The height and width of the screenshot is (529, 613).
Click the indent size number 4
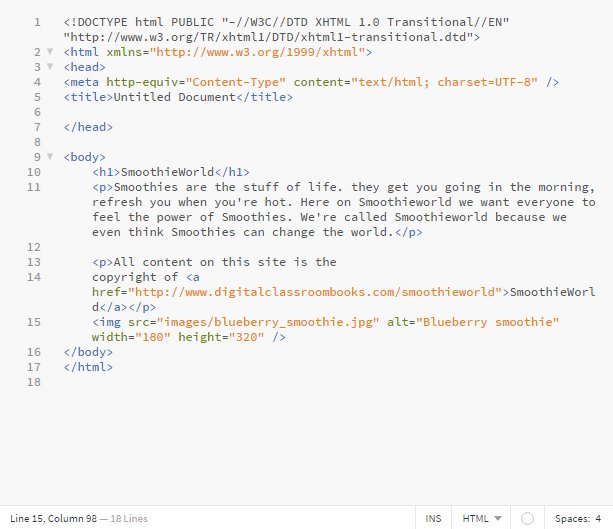(598, 518)
